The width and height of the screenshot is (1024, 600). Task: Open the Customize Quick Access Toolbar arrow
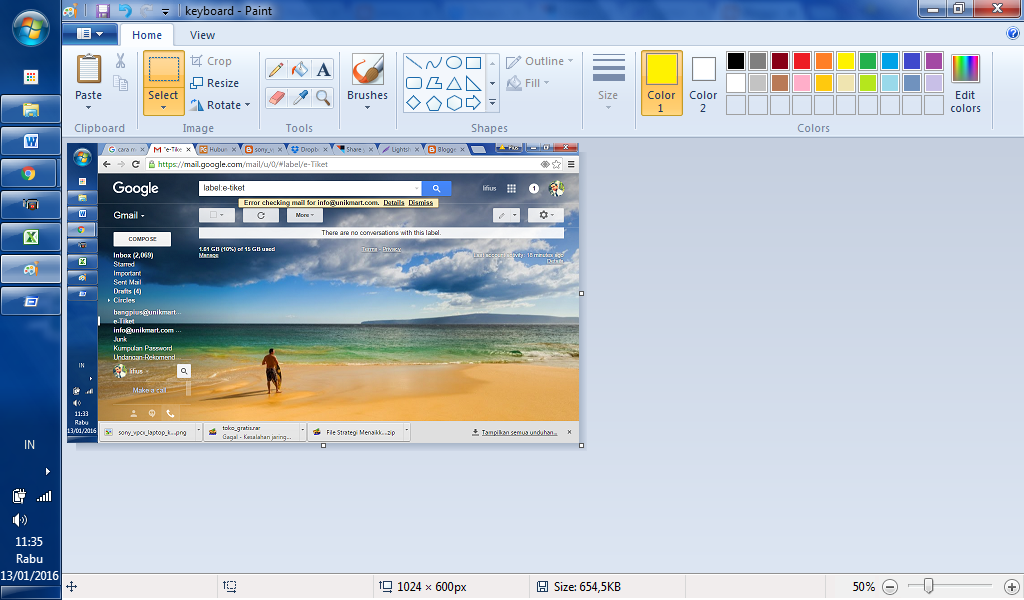(165, 12)
